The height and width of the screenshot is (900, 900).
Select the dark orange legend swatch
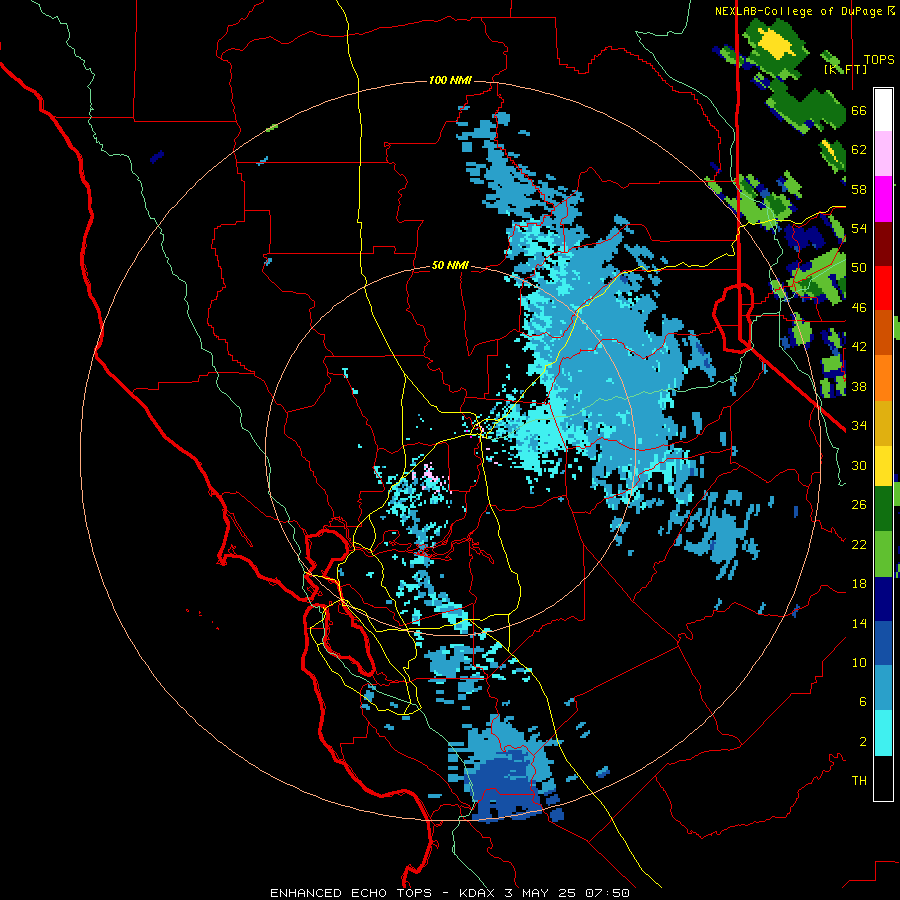coord(883,333)
